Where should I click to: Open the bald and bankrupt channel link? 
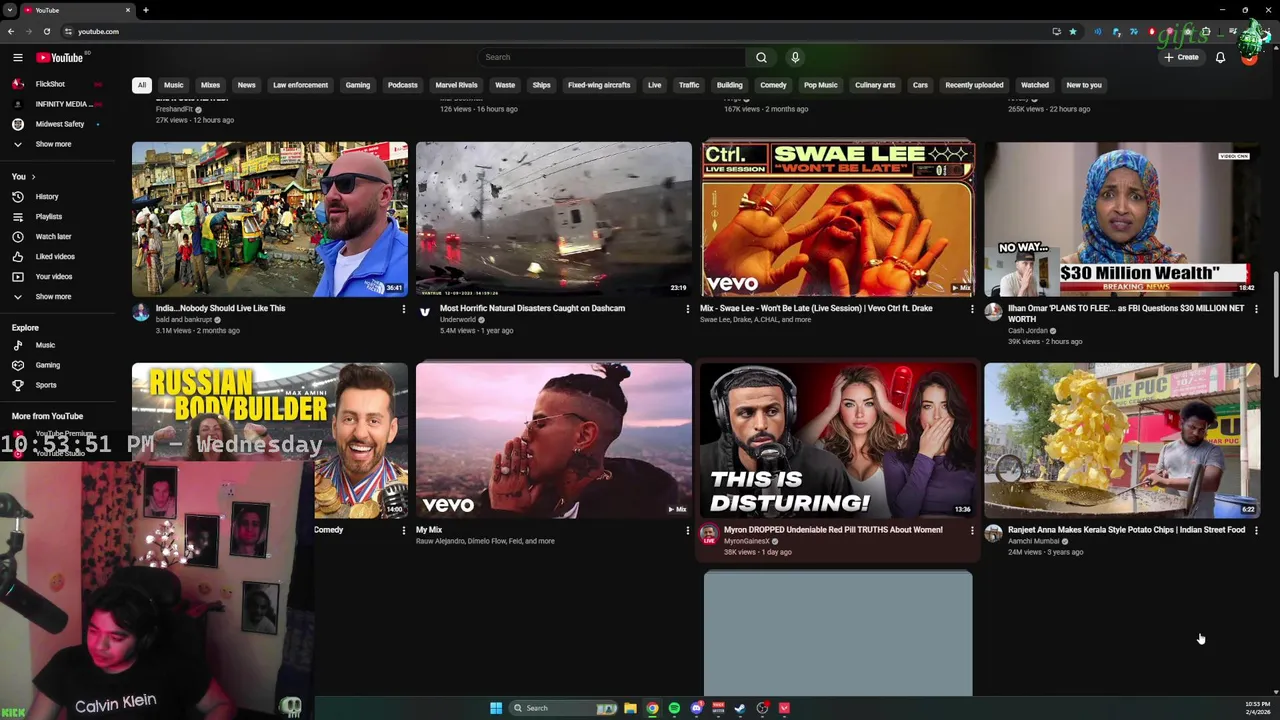click(183, 320)
